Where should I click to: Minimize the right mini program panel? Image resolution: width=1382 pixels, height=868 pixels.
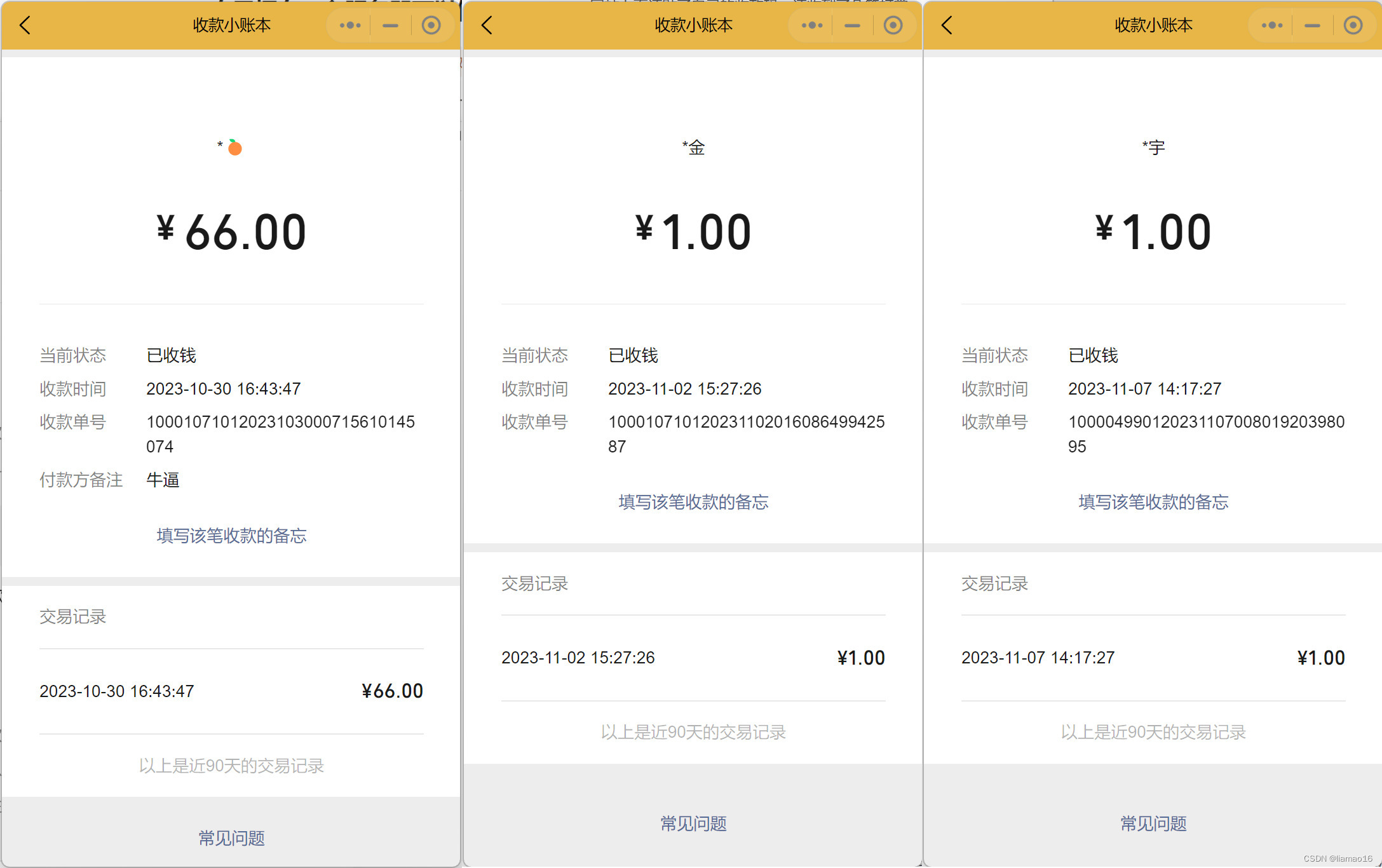click(1312, 25)
